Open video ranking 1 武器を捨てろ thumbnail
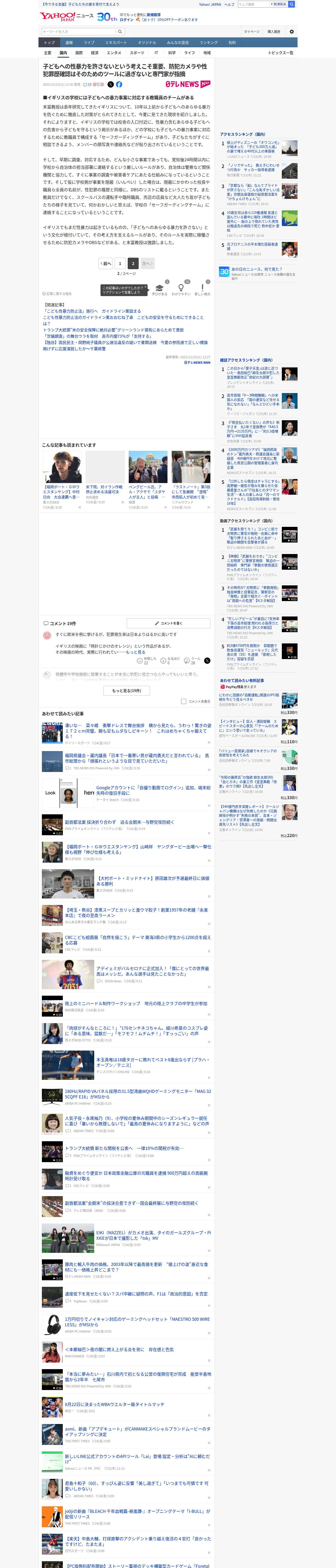The image size is (336, 1568). [x=290, y=535]
